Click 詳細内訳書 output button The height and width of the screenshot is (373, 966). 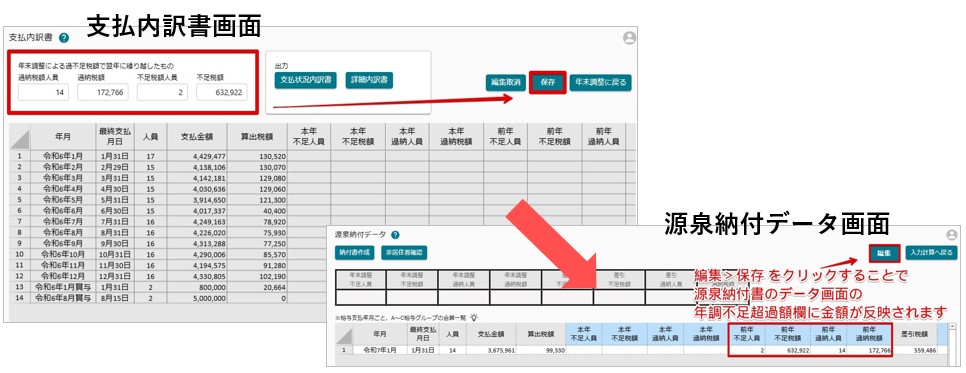click(369, 80)
